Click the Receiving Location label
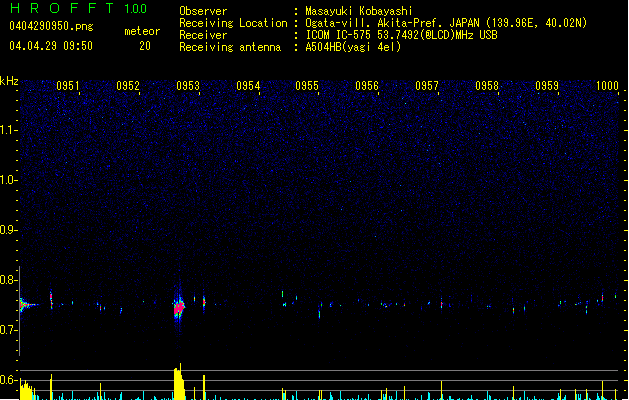 pos(233,23)
